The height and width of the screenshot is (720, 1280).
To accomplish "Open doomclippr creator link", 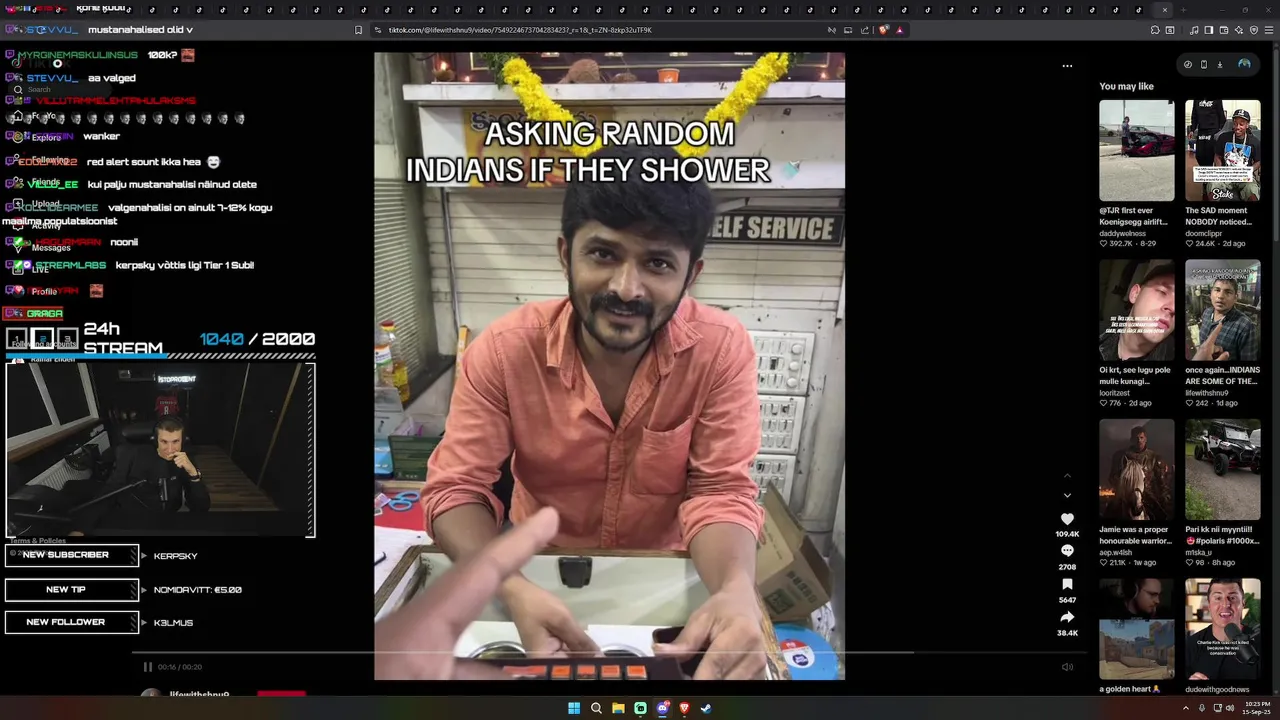I will [x=1206, y=233].
